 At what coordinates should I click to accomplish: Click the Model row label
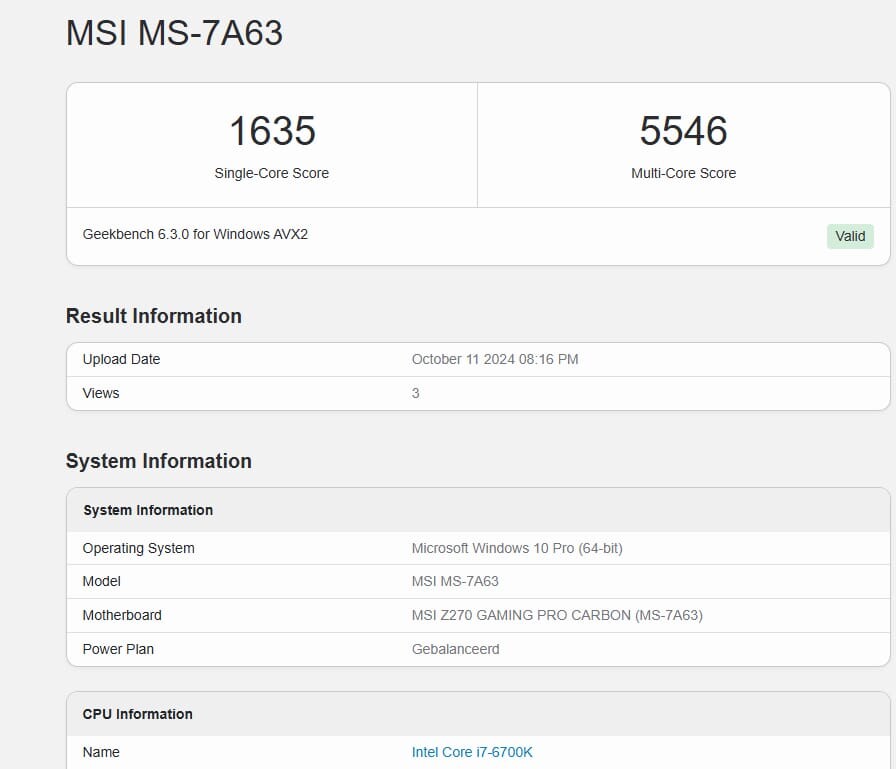point(102,581)
